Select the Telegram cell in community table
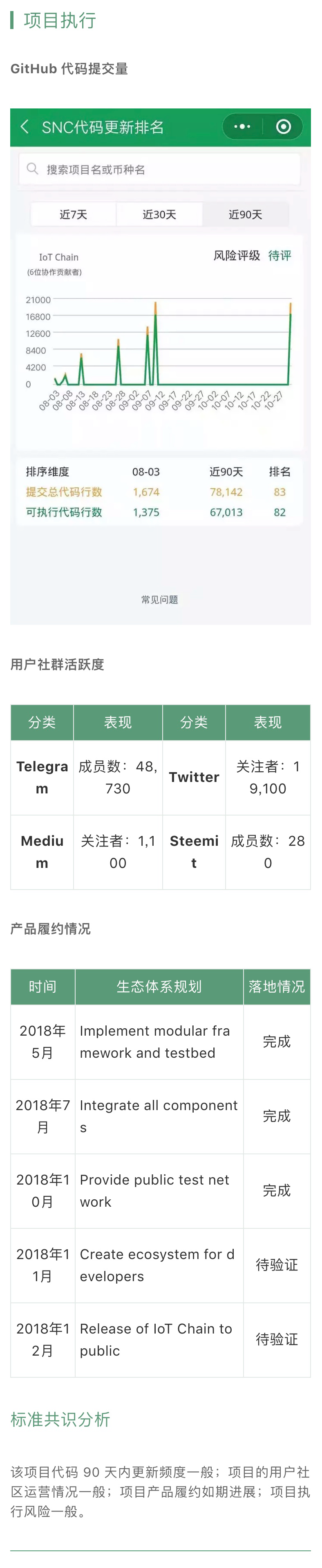The height and width of the screenshot is (1568, 322). [42, 777]
